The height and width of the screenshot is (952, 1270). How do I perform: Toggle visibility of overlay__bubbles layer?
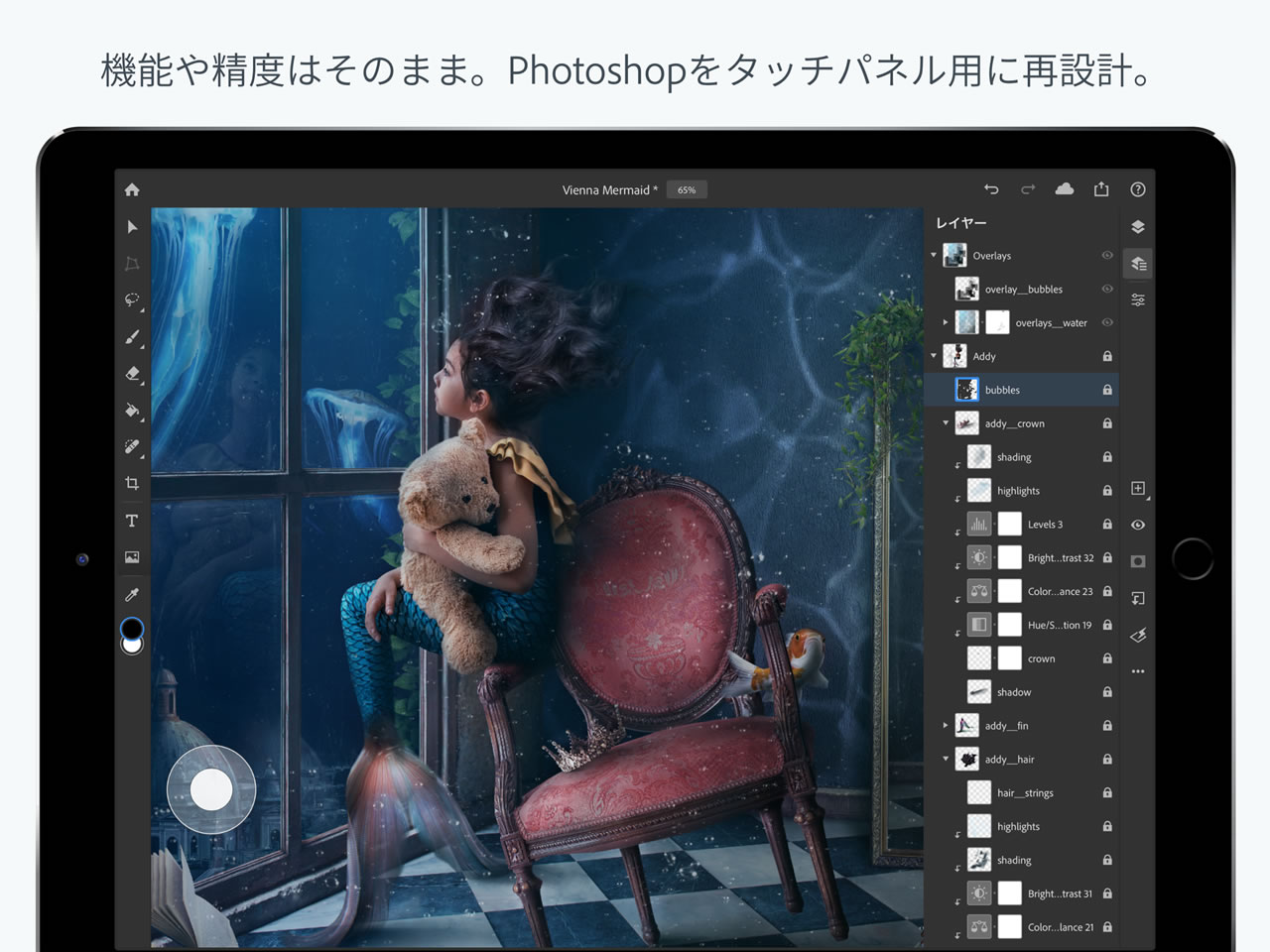[x=1107, y=290]
